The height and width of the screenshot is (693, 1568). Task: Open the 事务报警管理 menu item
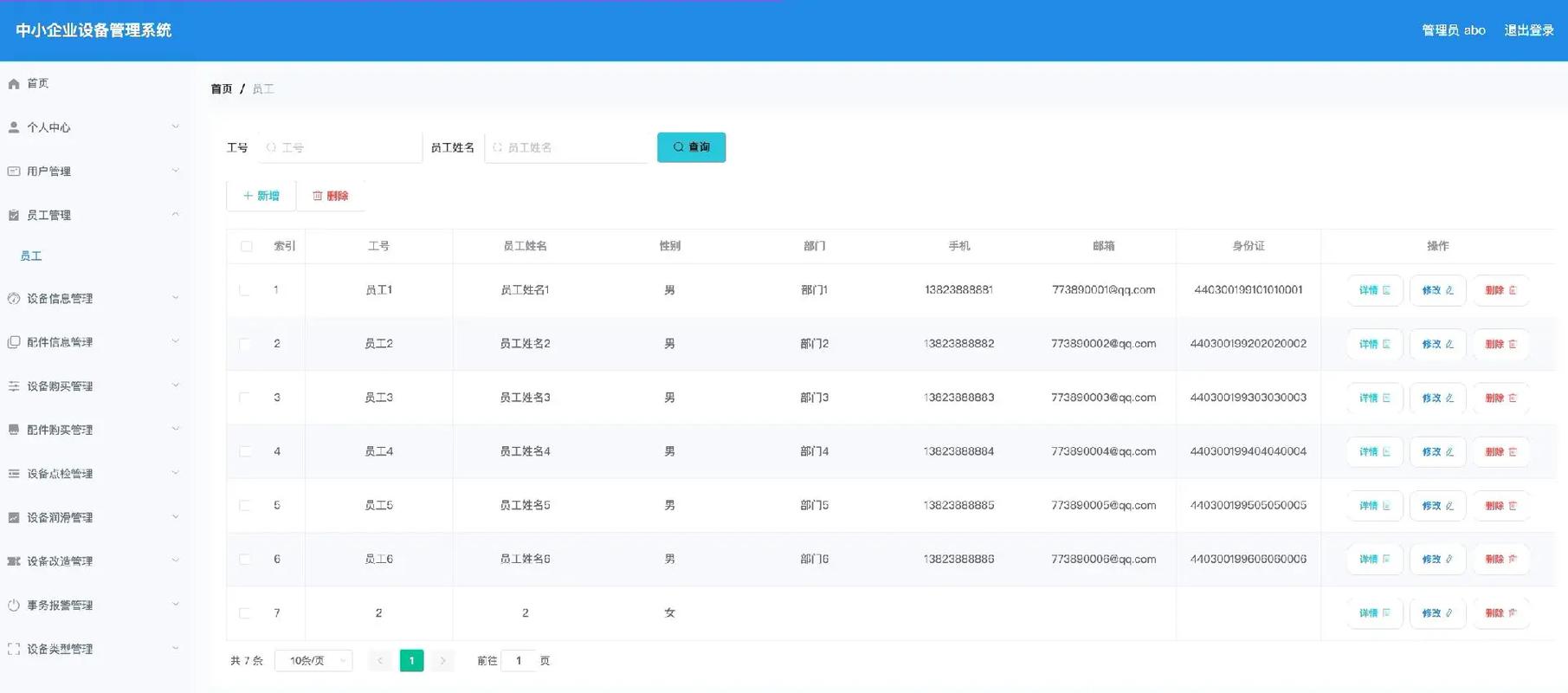97,606
